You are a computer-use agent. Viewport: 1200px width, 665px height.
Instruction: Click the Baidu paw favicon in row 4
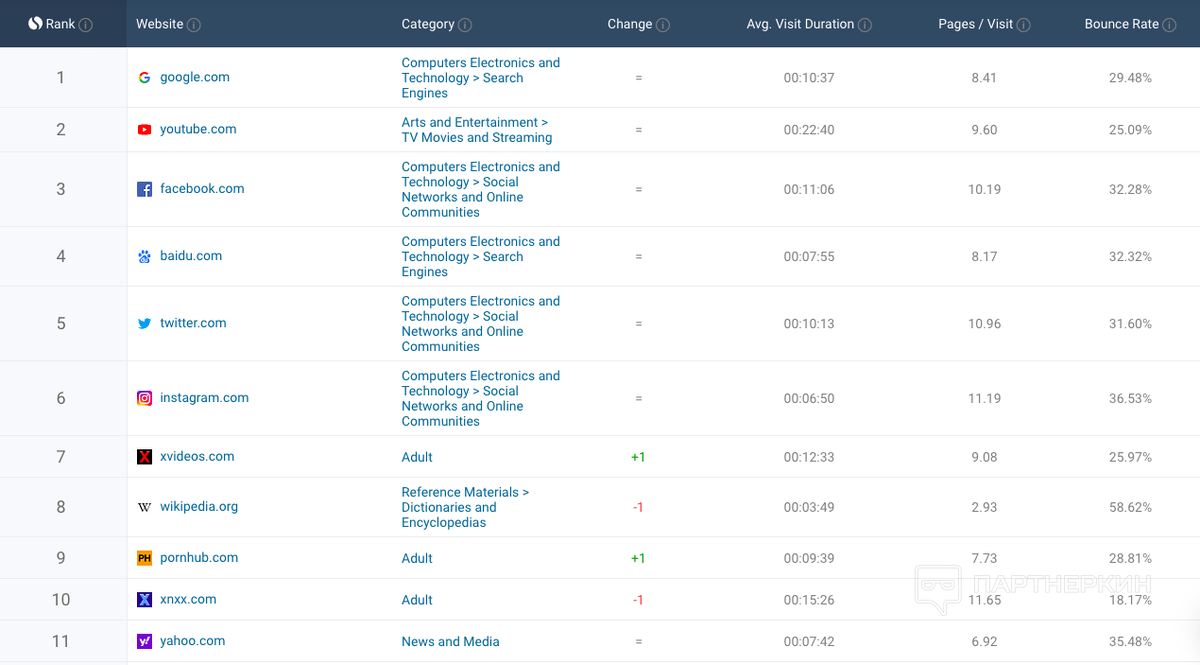point(145,256)
